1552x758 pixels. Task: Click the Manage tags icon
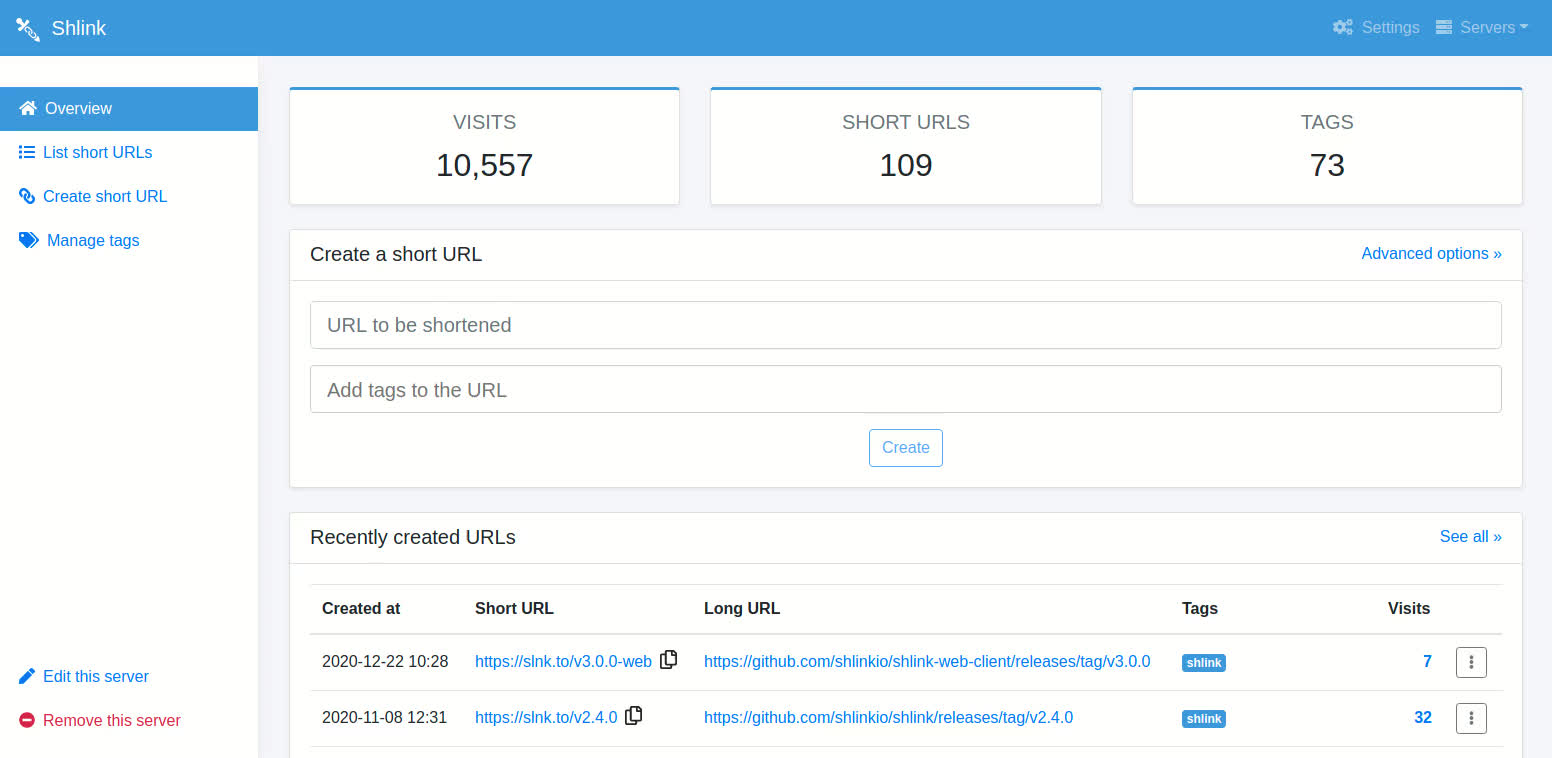29,241
